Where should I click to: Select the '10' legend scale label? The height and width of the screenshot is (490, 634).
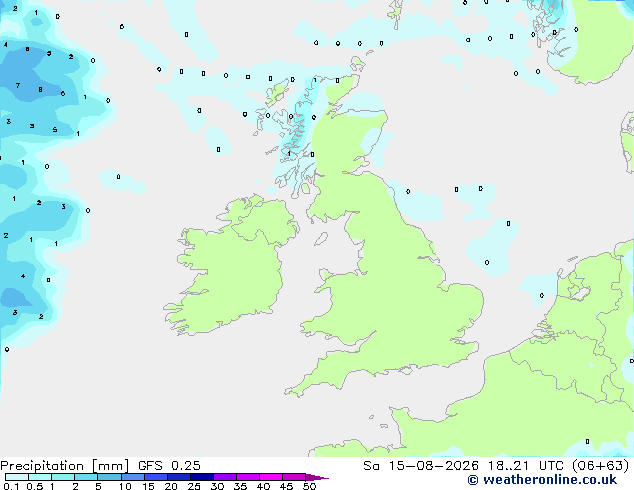[125, 486]
